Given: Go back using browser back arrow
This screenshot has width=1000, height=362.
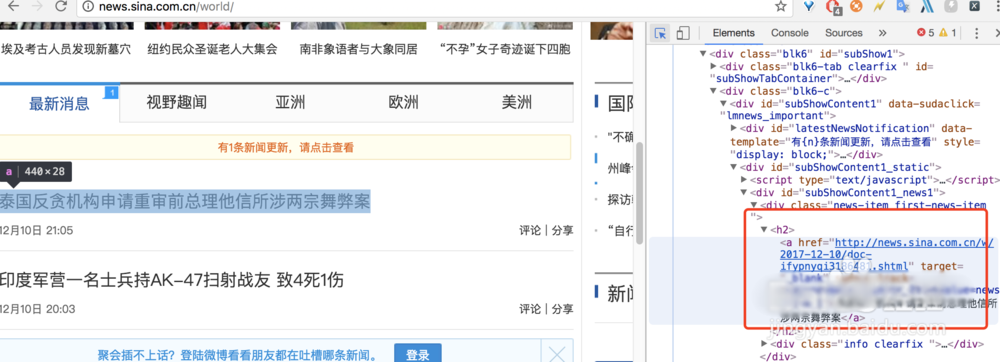Looking at the screenshot, I should click(x=13, y=6).
